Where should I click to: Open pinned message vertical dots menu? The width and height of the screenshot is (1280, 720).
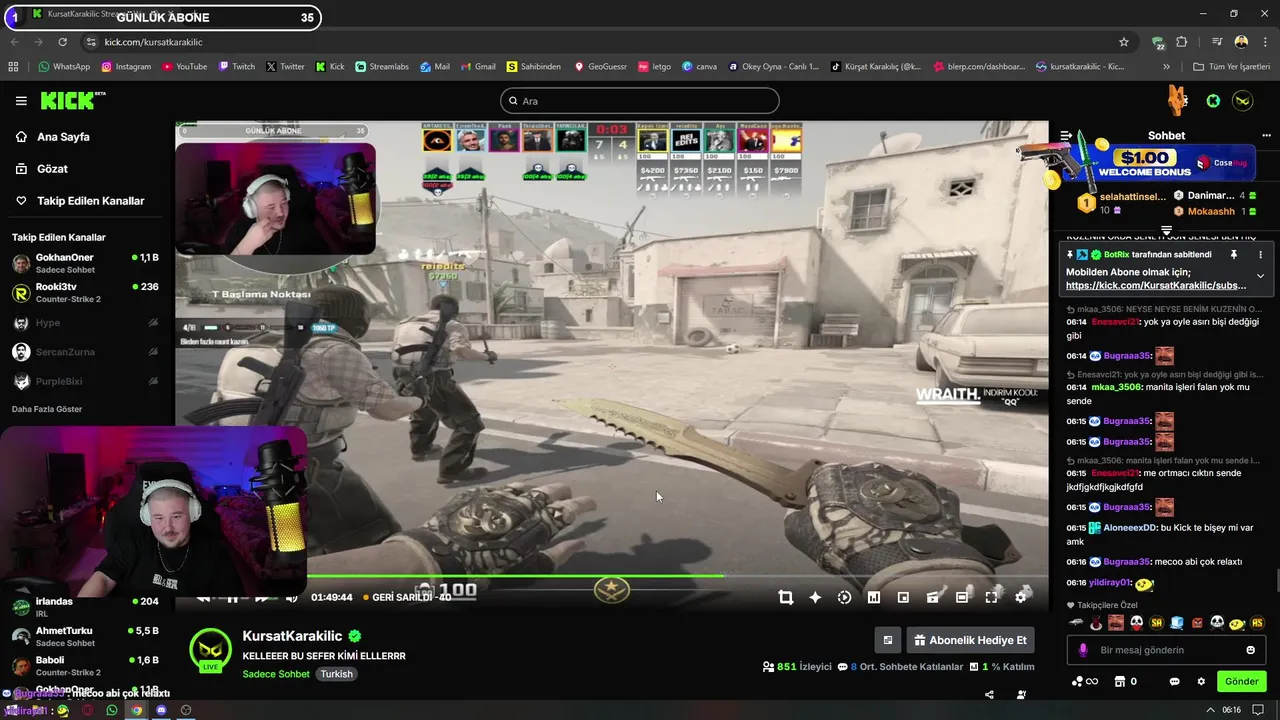coord(1260,255)
